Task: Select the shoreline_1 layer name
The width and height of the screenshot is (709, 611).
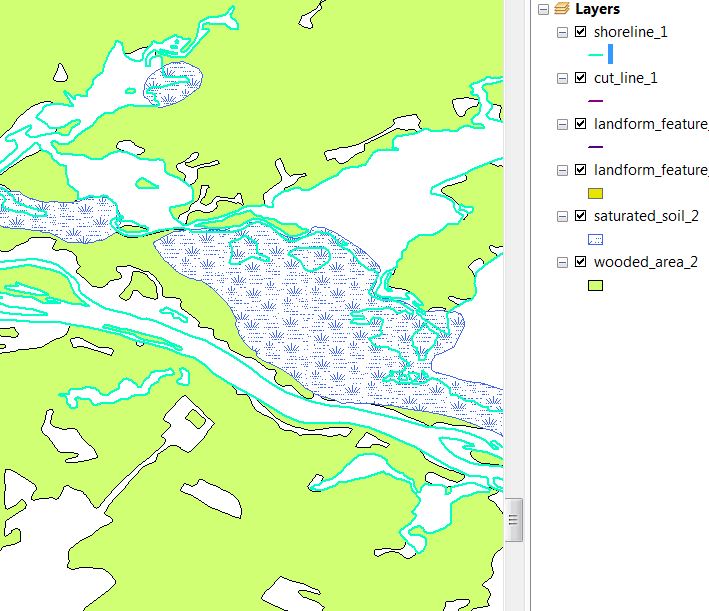Action: pos(630,32)
